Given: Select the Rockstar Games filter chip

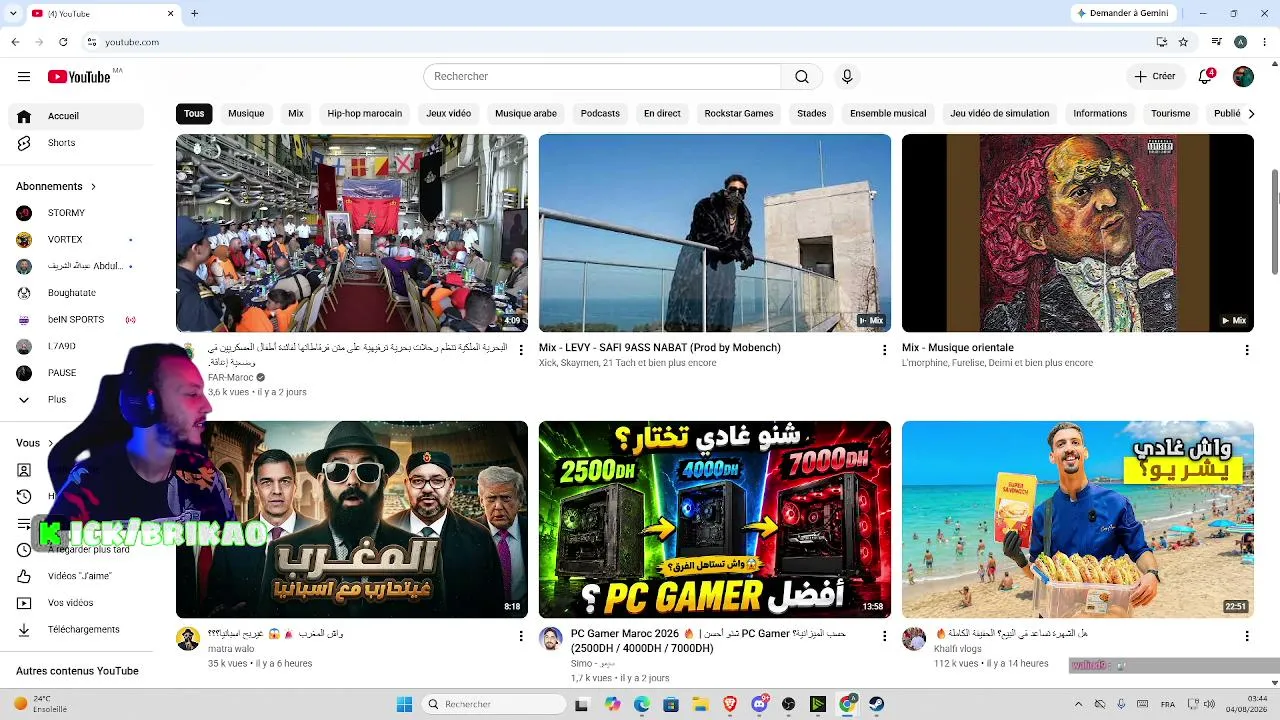Looking at the screenshot, I should pos(739,114).
